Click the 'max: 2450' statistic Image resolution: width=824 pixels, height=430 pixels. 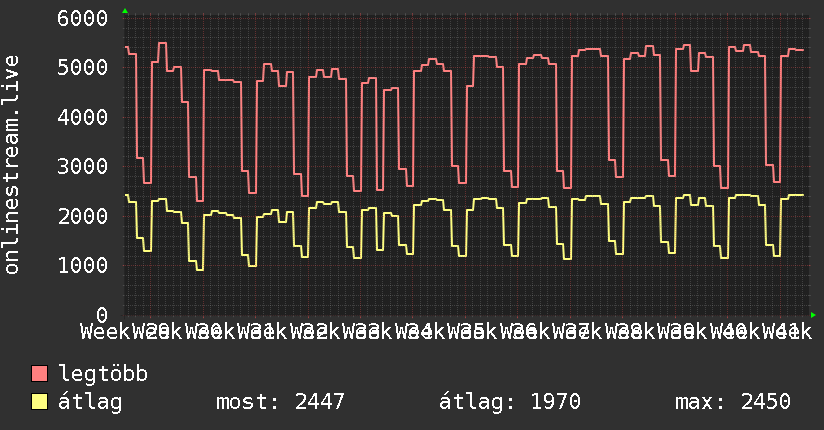click(733, 402)
